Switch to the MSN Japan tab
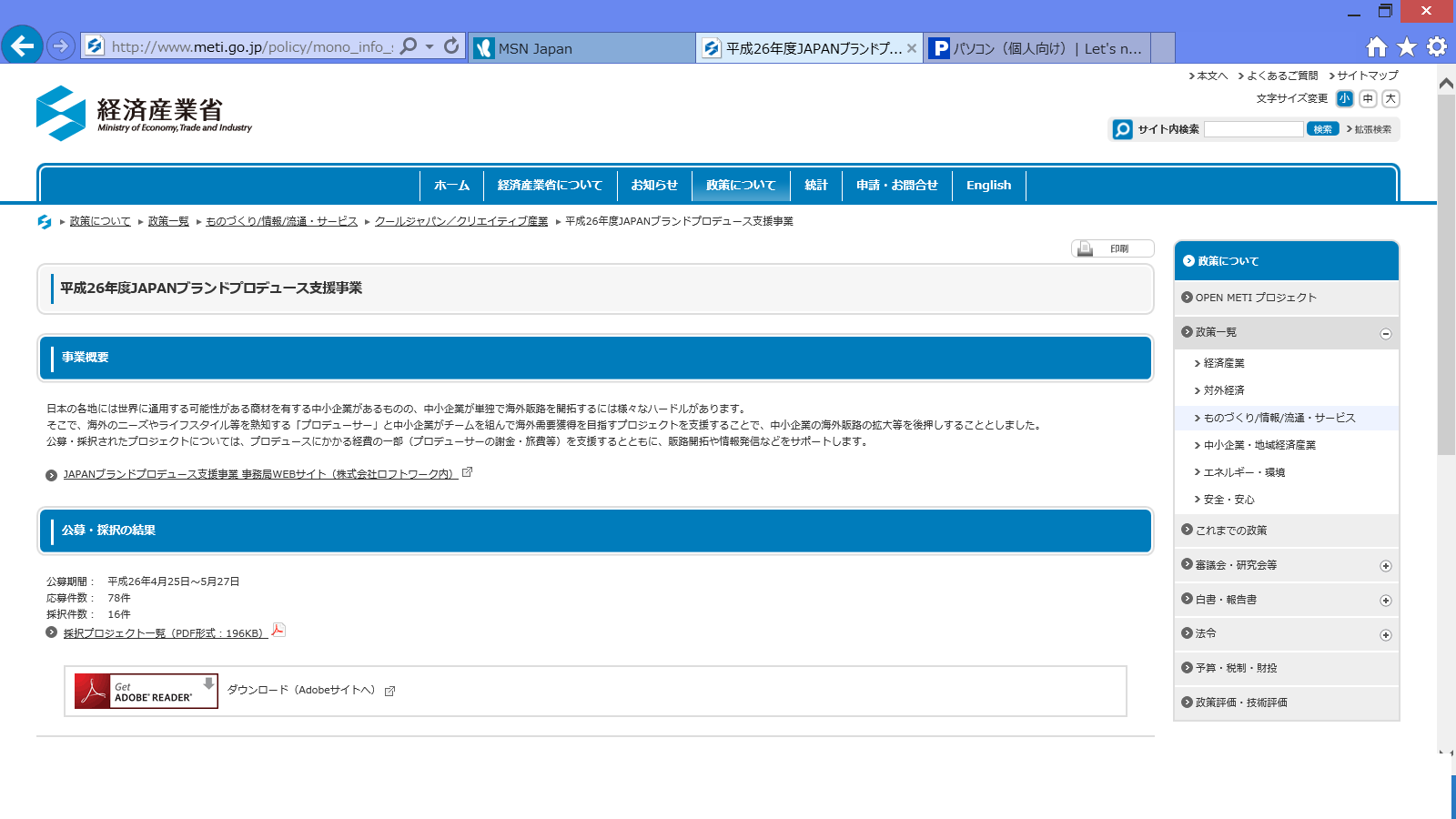1456x819 pixels. pos(582,48)
